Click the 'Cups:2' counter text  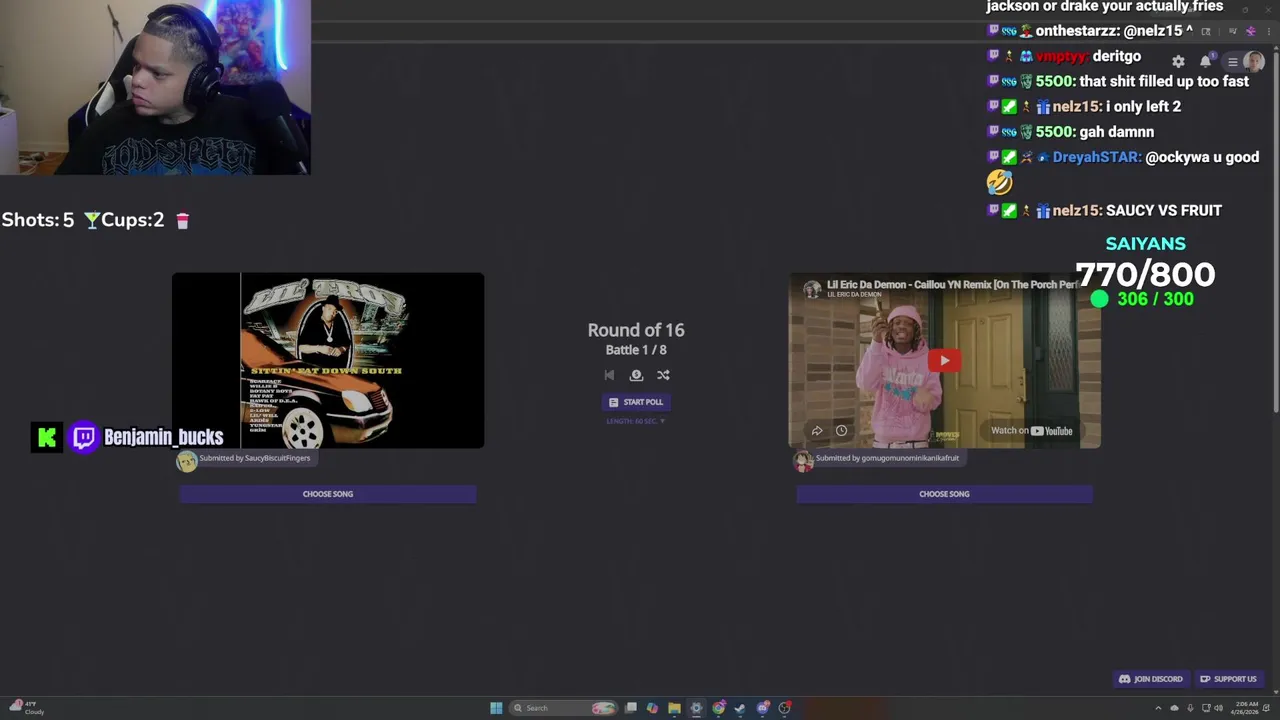[132, 220]
